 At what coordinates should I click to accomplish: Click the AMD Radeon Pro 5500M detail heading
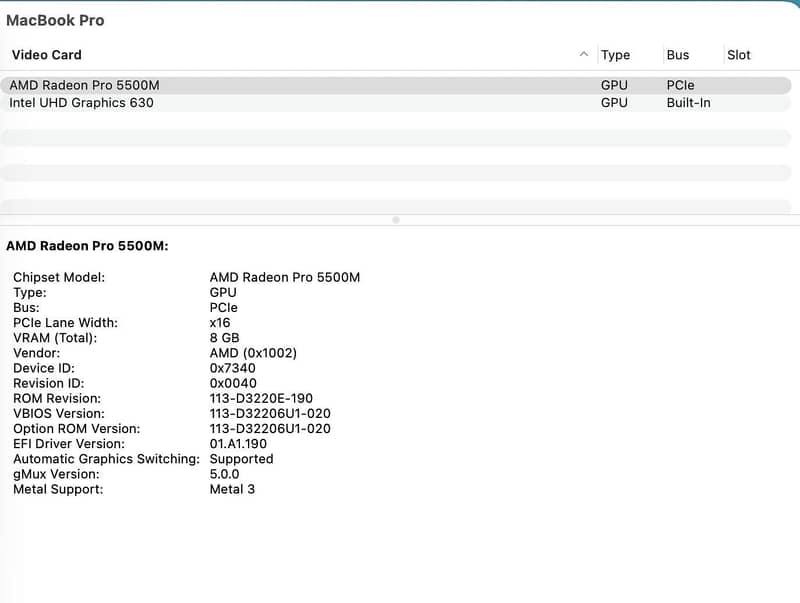pyautogui.click(x=87, y=246)
